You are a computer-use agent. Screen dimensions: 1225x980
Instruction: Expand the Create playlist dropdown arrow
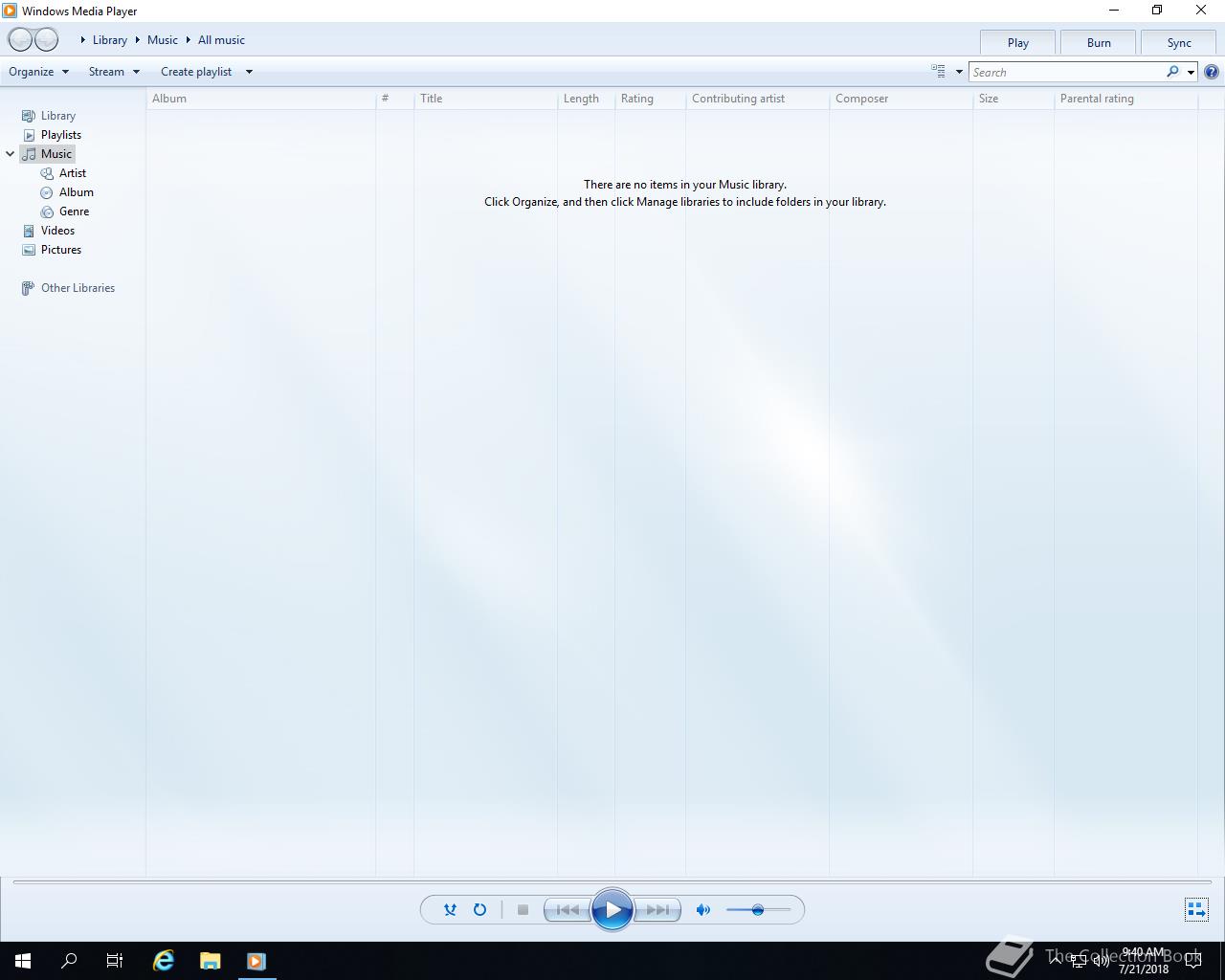(x=249, y=72)
